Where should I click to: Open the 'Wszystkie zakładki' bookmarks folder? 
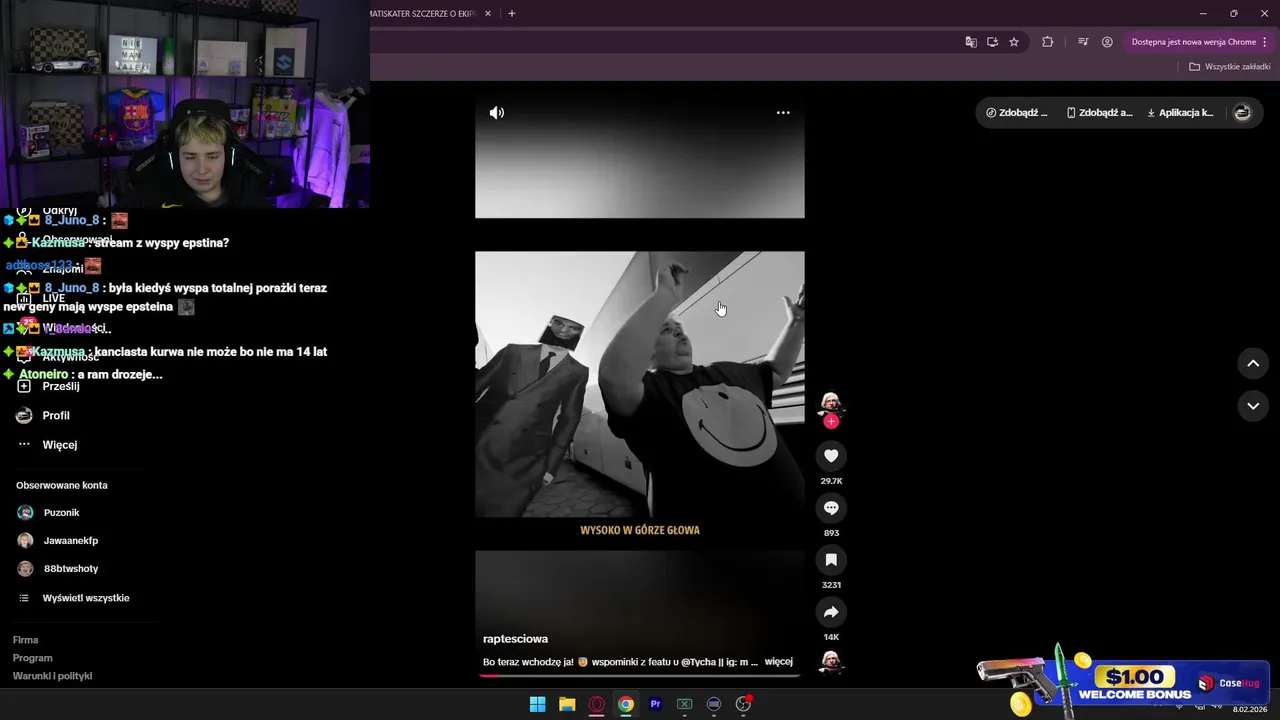click(x=1229, y=67)
